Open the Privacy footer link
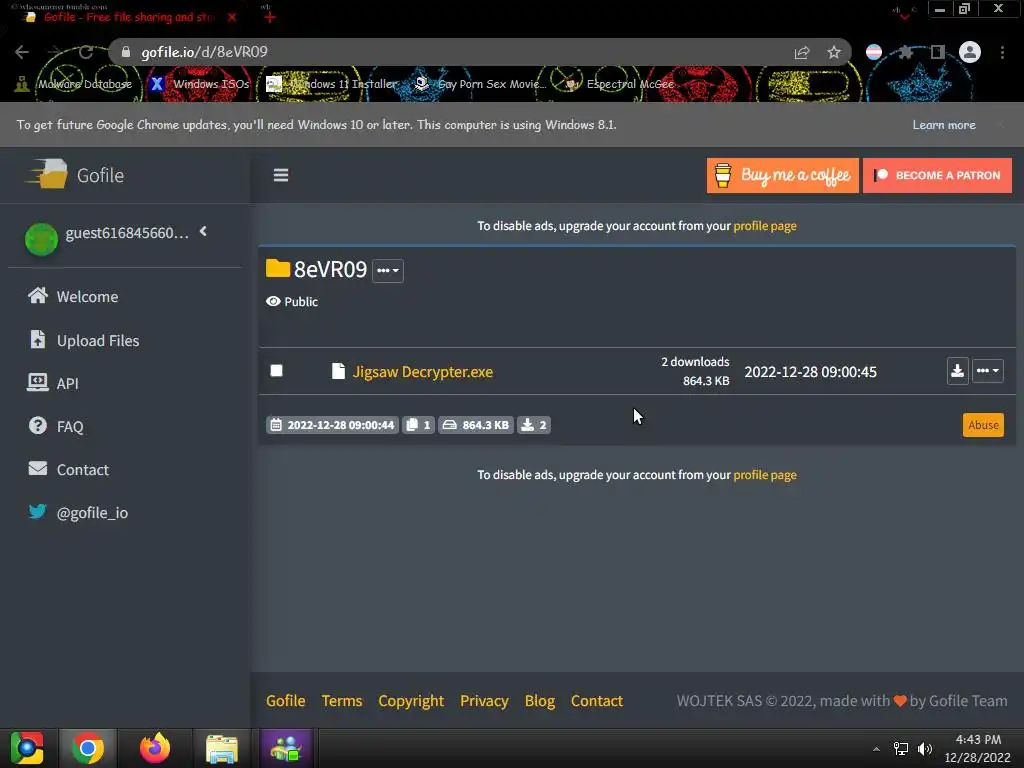Viewport: 1024px width, 768px height. click(x=484, y=701)
